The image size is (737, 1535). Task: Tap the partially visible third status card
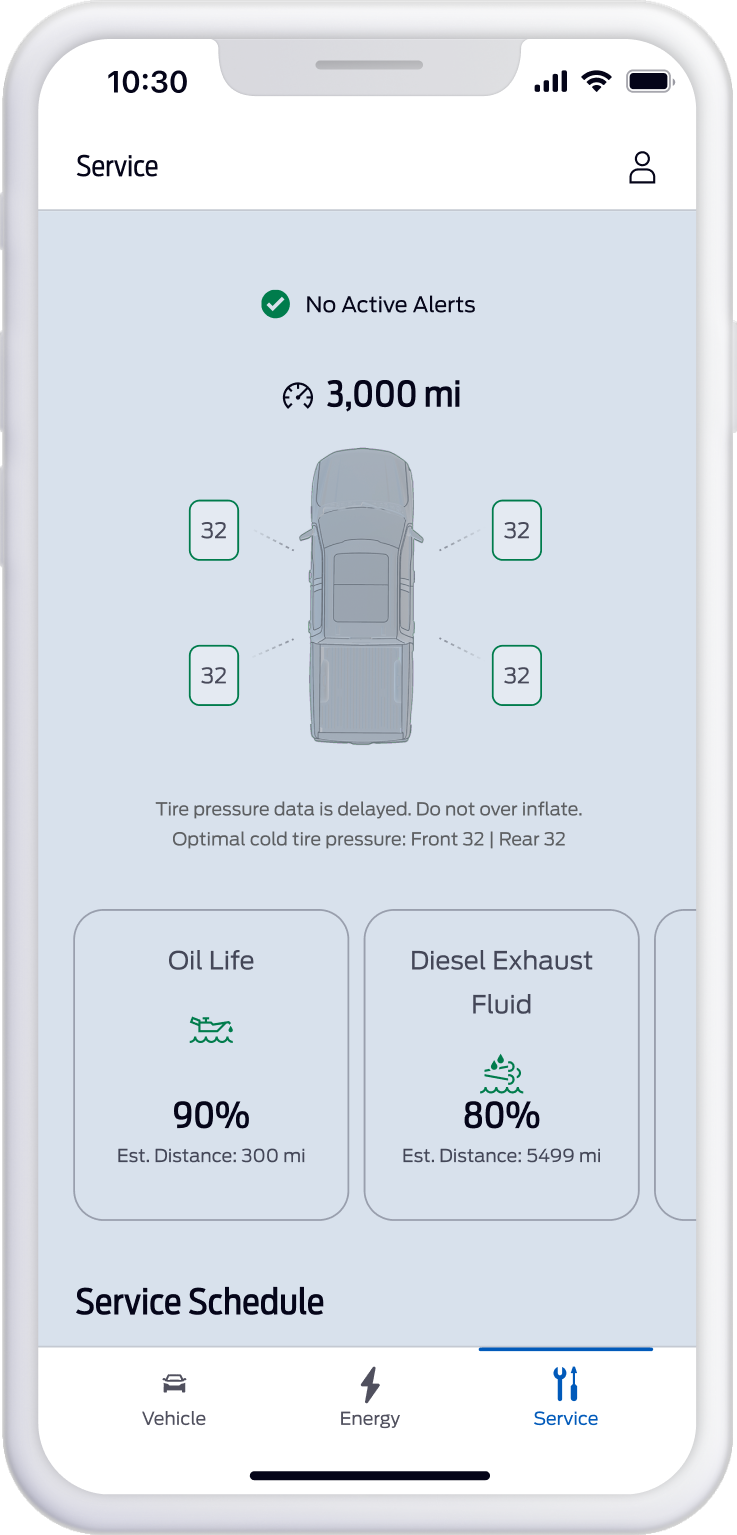tap(677, 1064)
